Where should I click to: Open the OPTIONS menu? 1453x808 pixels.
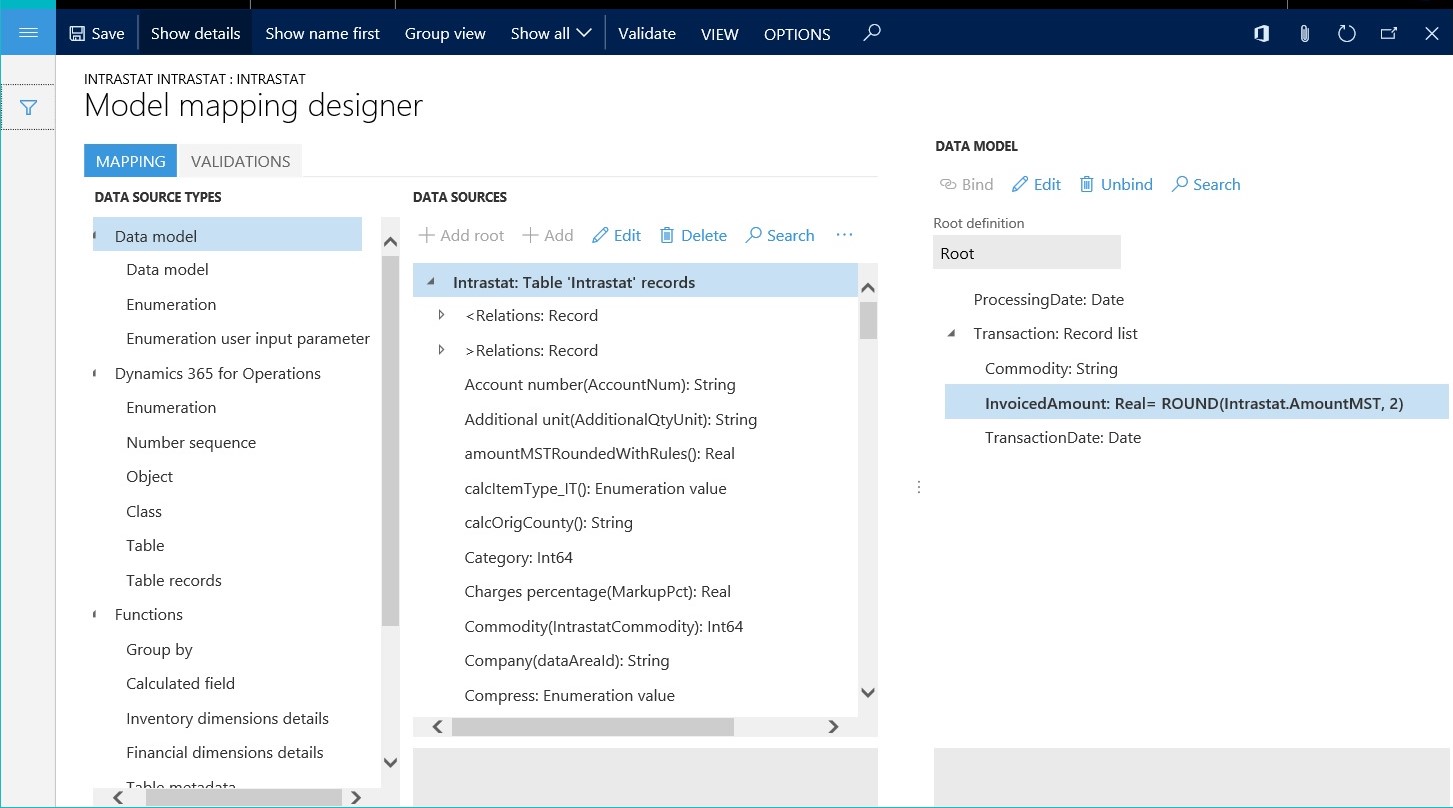[797, 34]
